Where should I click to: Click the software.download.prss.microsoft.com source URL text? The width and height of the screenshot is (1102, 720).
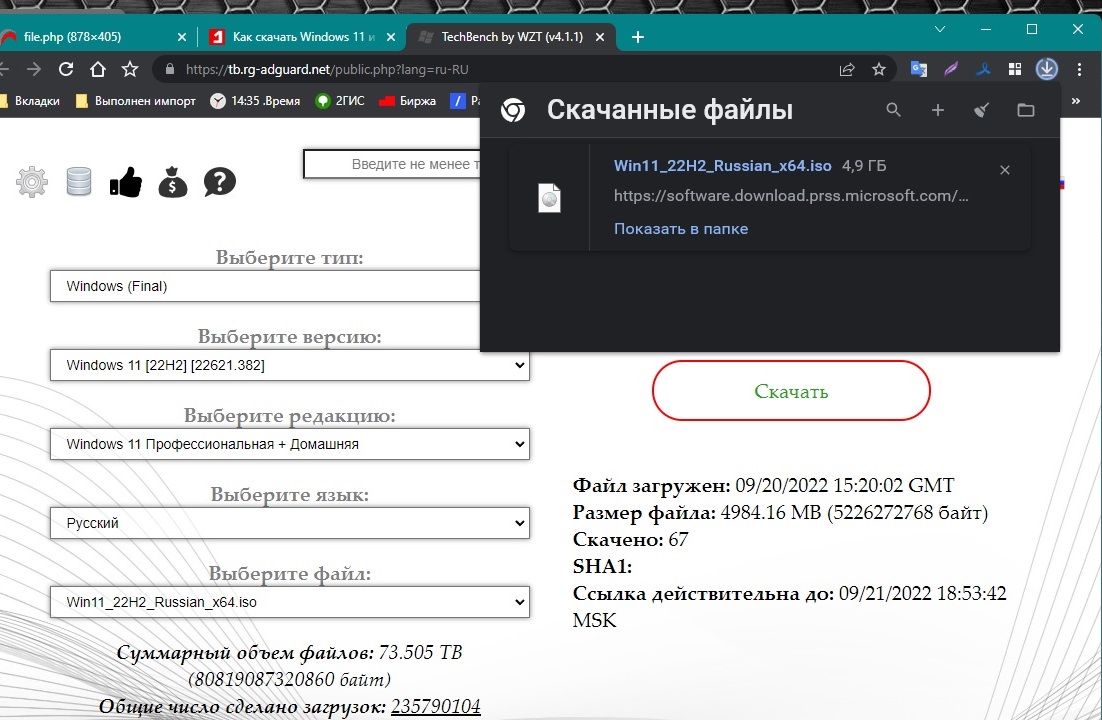coord(791,196)
